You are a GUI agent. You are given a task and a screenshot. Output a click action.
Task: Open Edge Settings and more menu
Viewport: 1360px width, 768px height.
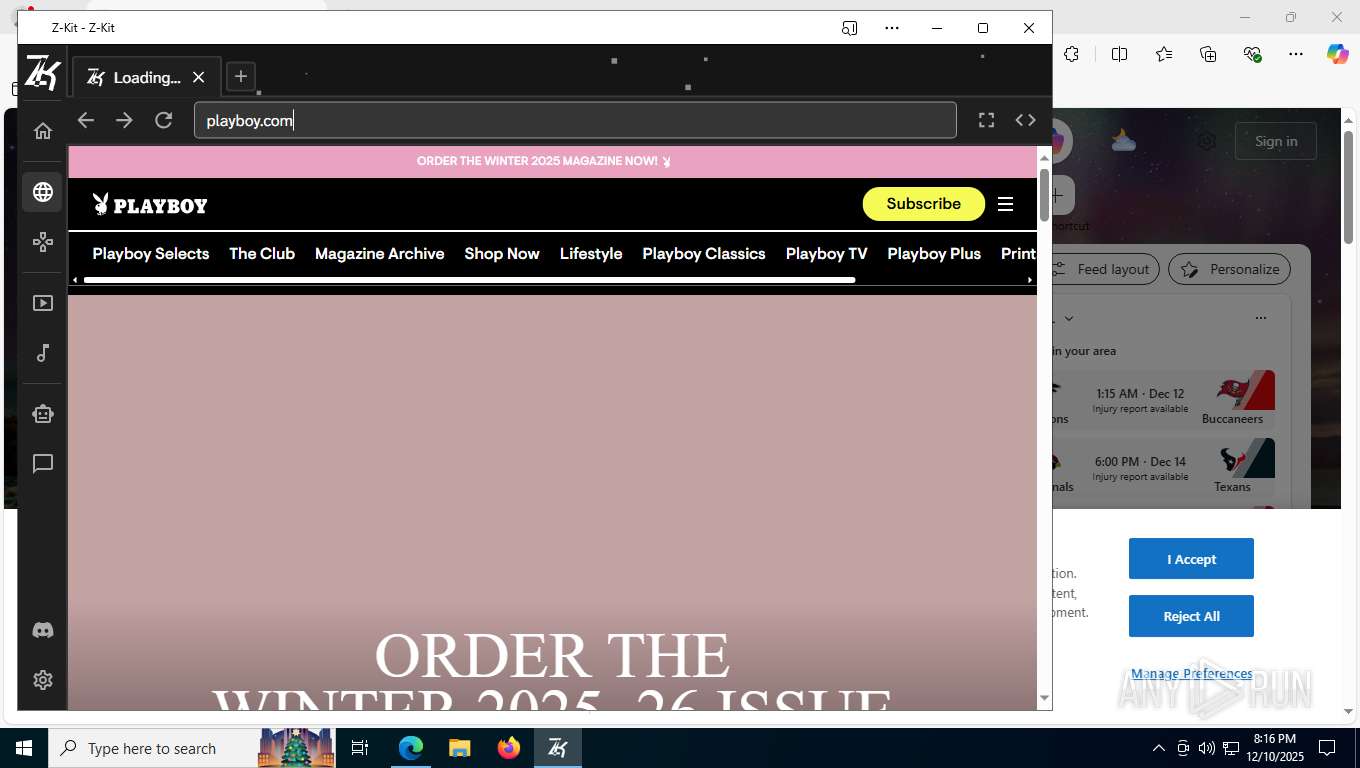pyautogui.click(x=1296, y=54)
